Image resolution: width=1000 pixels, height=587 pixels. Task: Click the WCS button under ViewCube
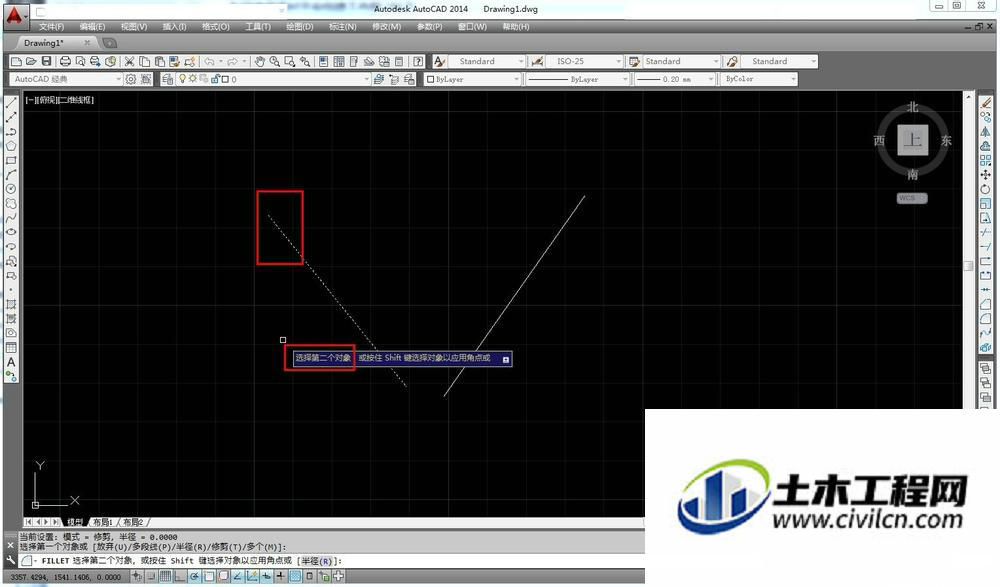(911, 198)
